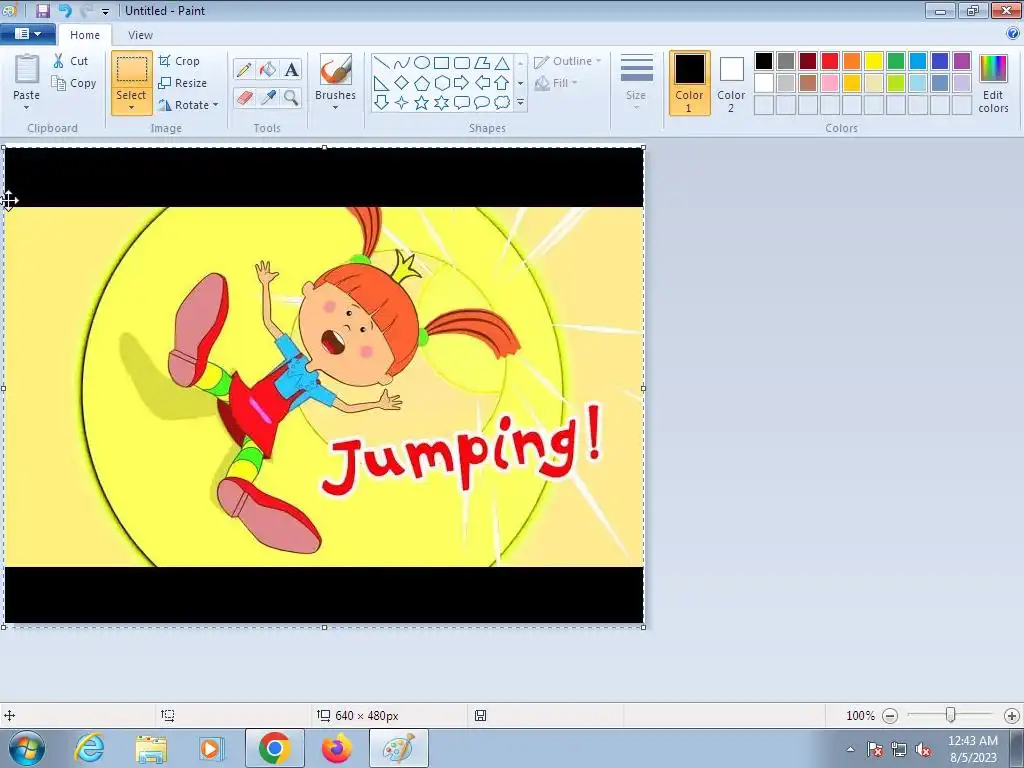Click the Paste clipboard button

coord(26,76)
